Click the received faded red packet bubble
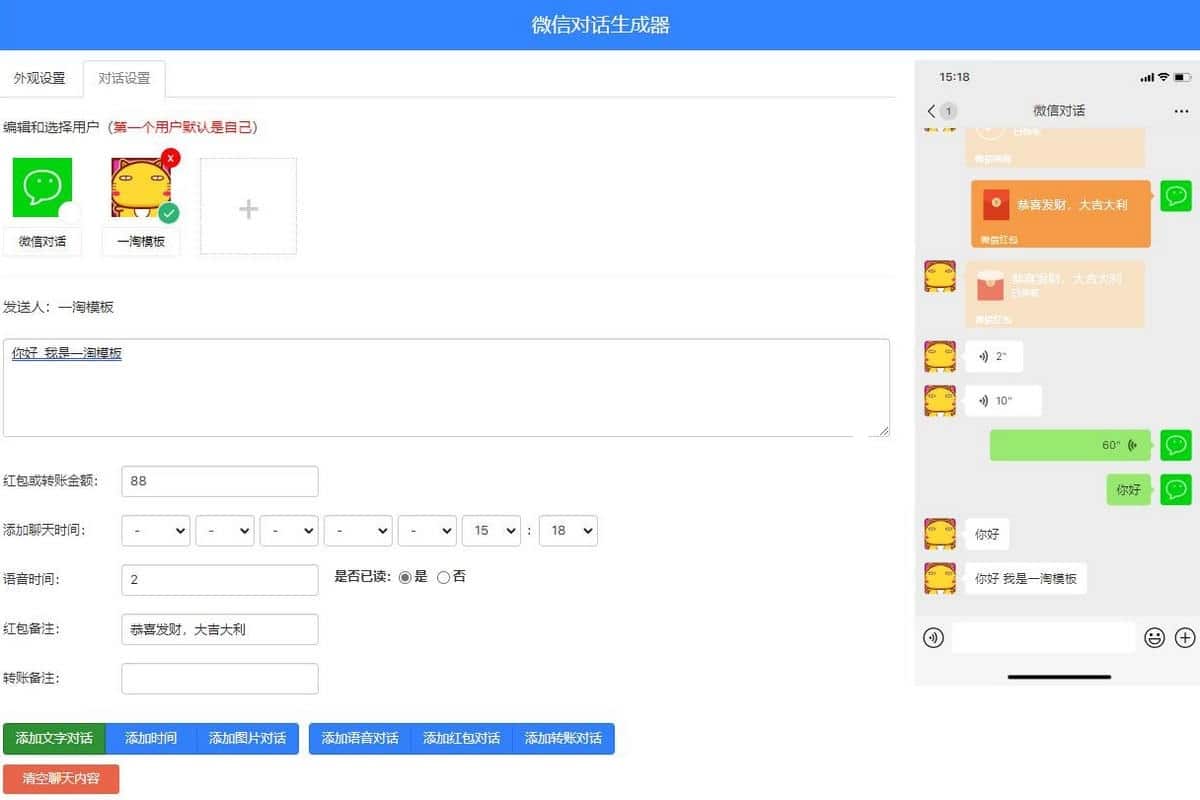 pyautogui.click(x=1055, y=294)
